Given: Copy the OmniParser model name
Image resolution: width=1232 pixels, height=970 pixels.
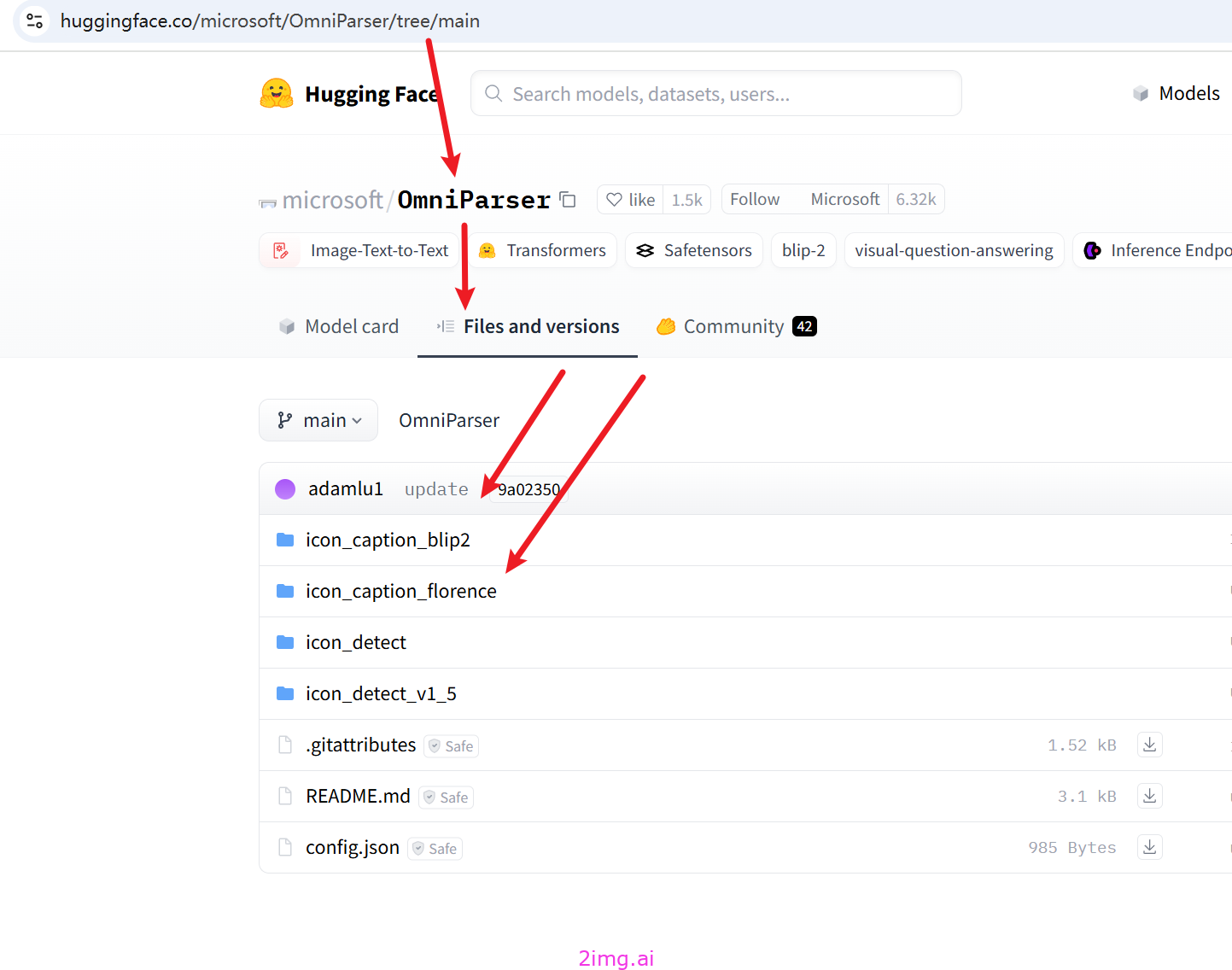Looking at the screenshot, I should coord(567,199).
